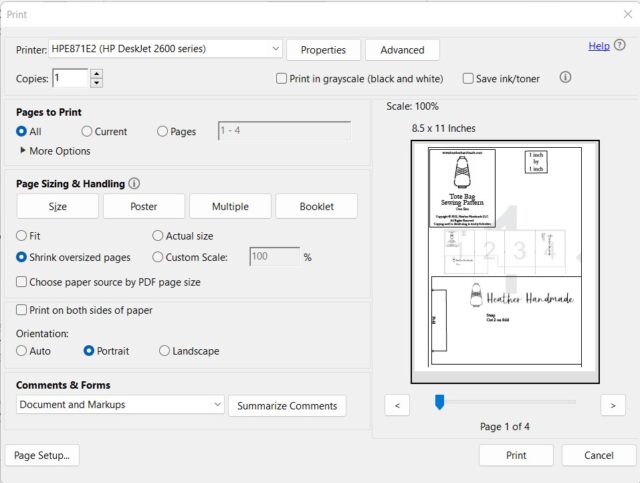Check Choose paper source by PDF page size

point(21,282)
